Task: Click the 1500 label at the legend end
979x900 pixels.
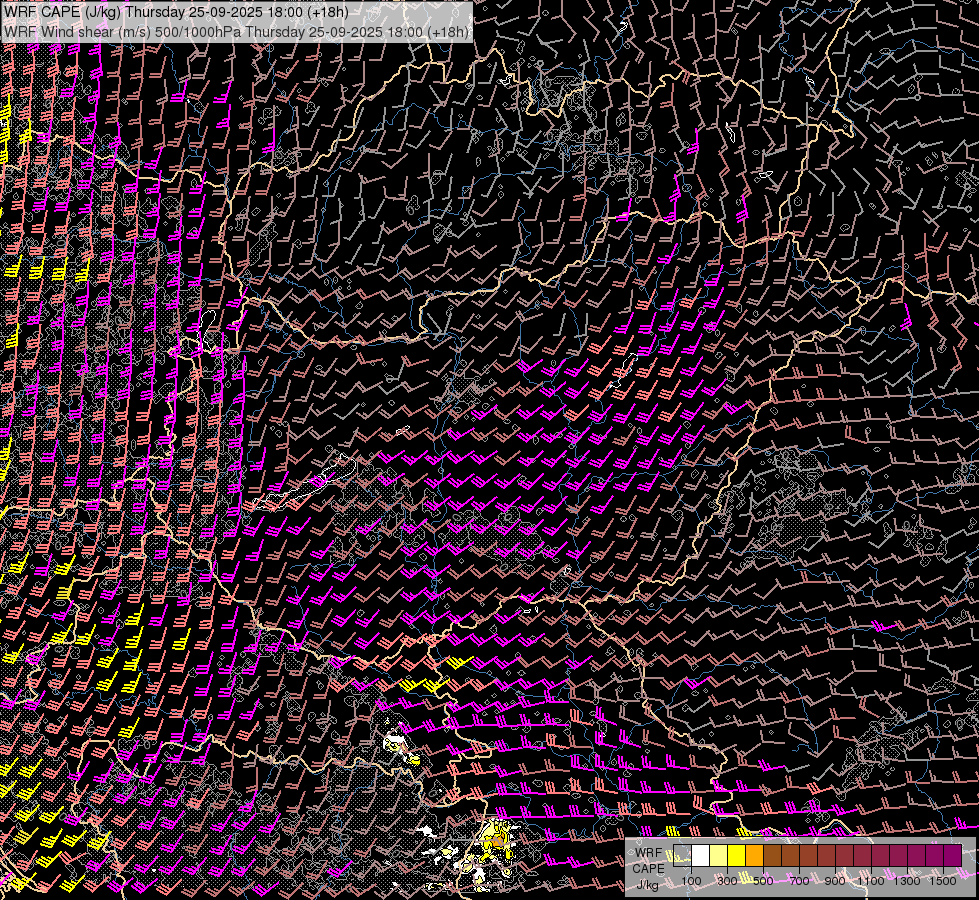Action: [943, 881]
